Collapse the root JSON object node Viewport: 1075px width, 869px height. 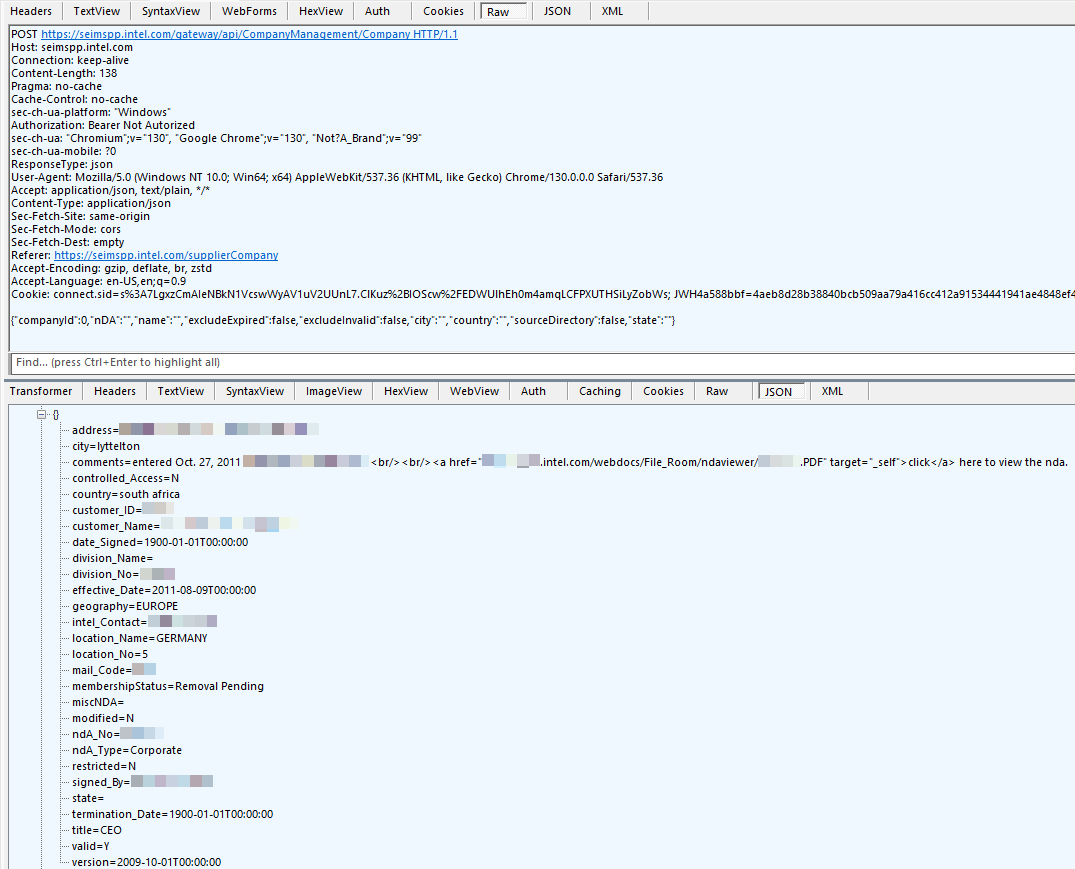click(x=41, y=414)
